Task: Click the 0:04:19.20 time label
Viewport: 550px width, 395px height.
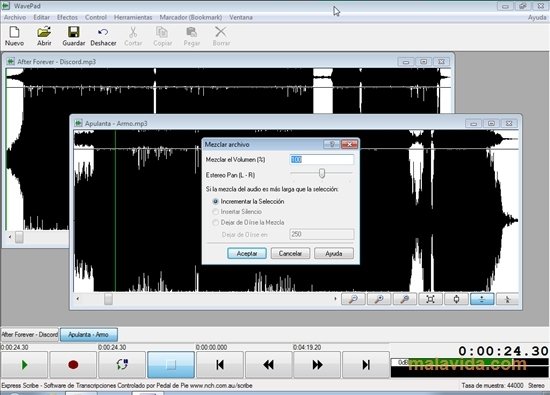Action: click(x=307, y=347)
